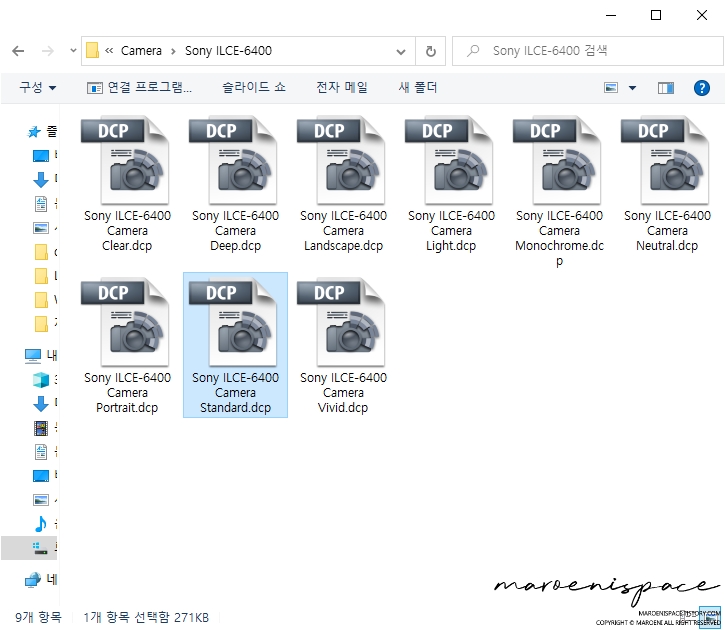Image resolution: width=726 pixels, height=630 pixels.
Task: Go back with the left arrow button
Action: click(x=18, y=51)
